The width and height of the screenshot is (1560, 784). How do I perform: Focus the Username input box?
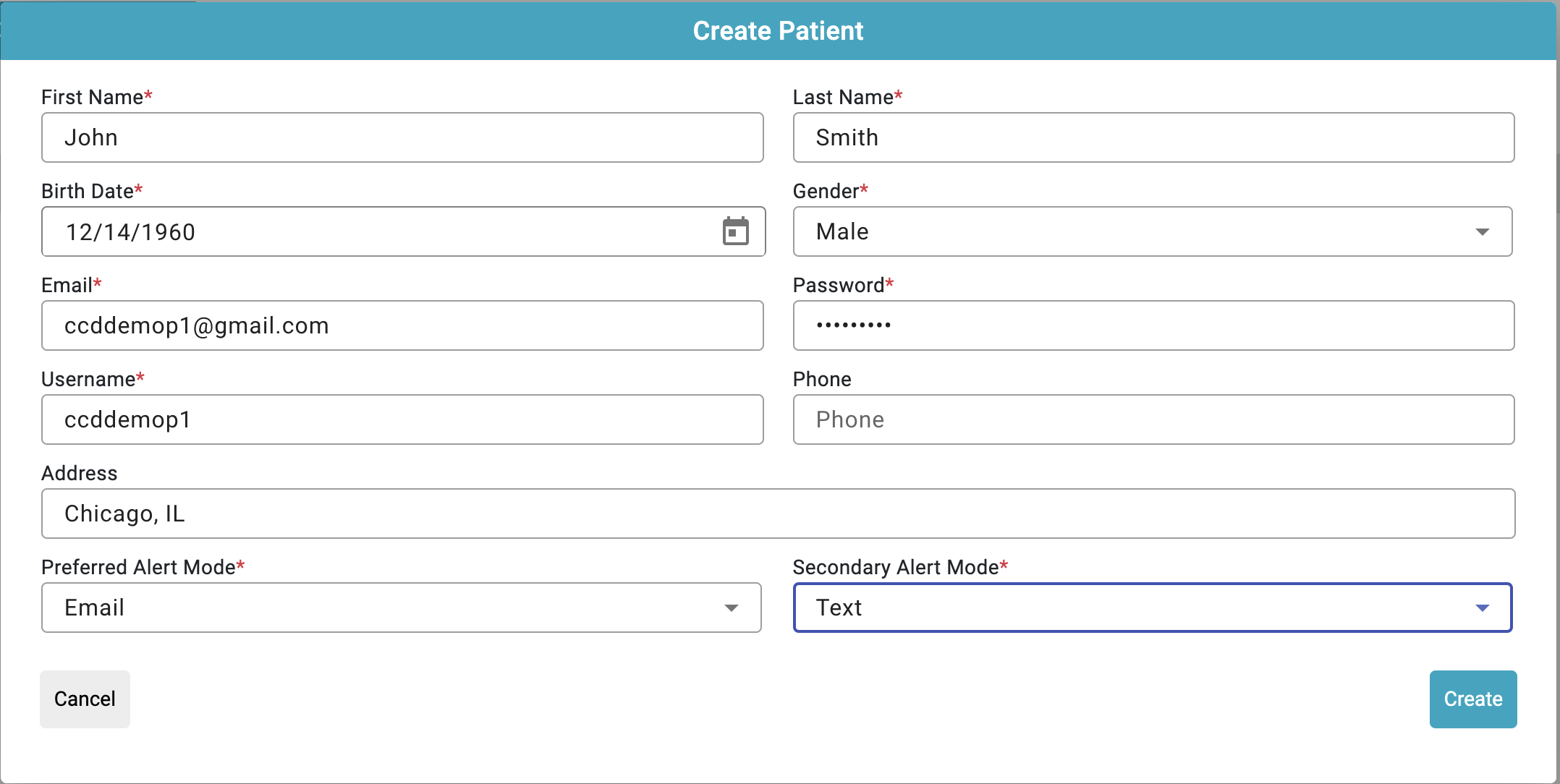pos(402,419)
